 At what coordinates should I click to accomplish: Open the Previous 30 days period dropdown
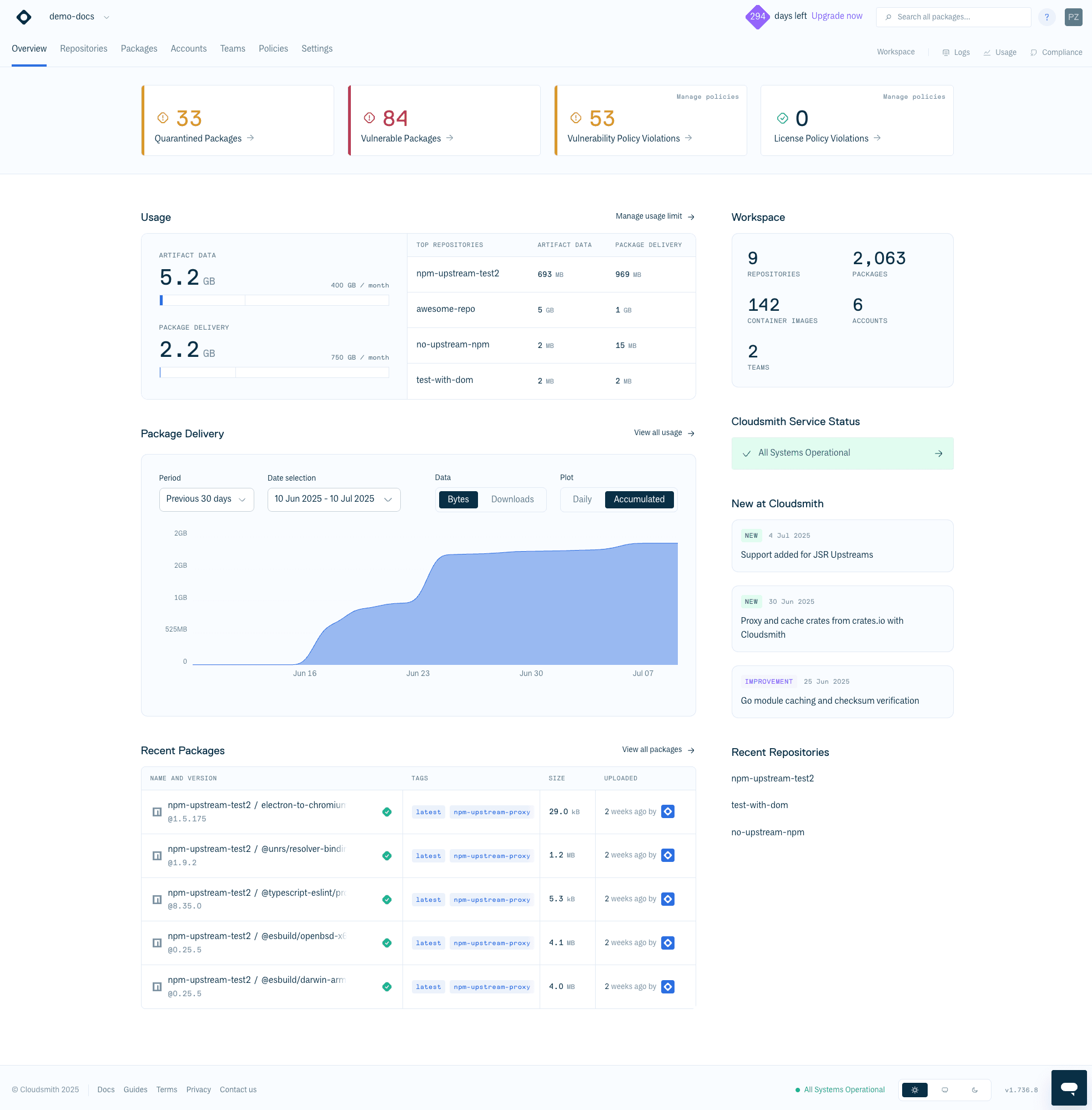[206, 500]
